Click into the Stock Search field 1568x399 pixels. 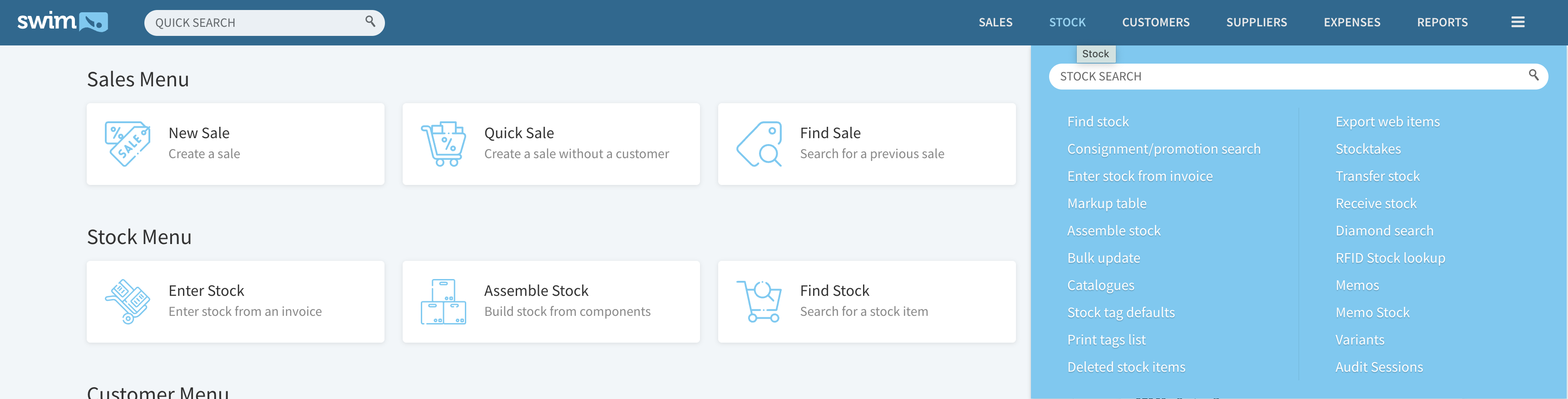pos(1298,76)
